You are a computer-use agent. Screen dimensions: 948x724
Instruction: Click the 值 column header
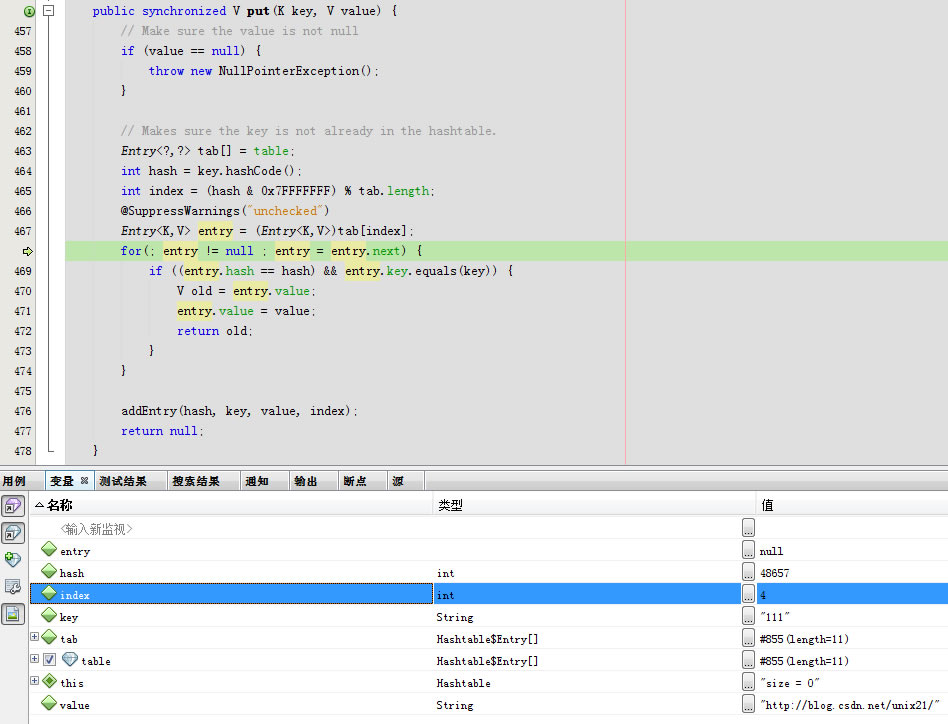tap(852, 505)
